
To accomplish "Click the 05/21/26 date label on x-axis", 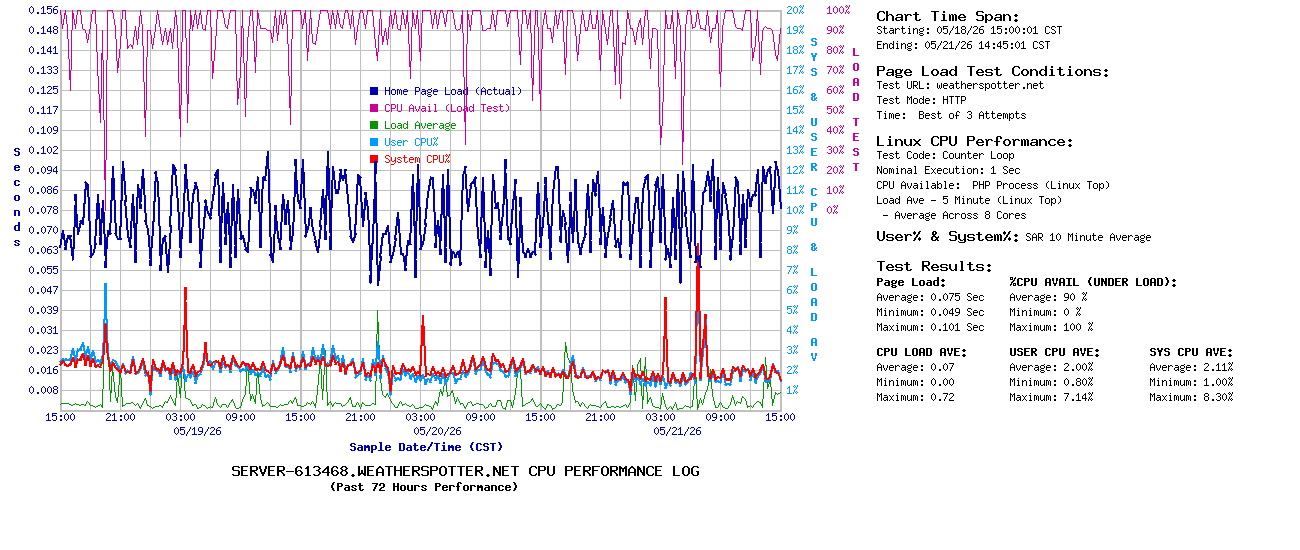I will click(x=678, y=431).
